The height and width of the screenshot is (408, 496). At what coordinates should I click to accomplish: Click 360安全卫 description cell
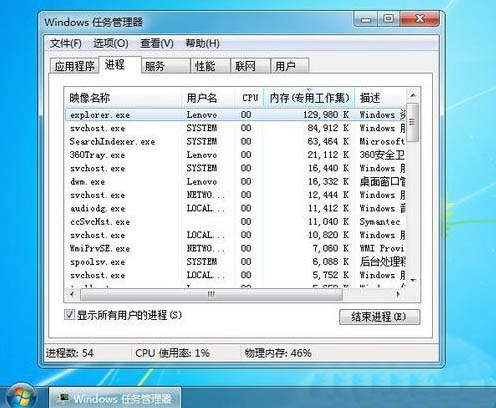coord(382,155)
